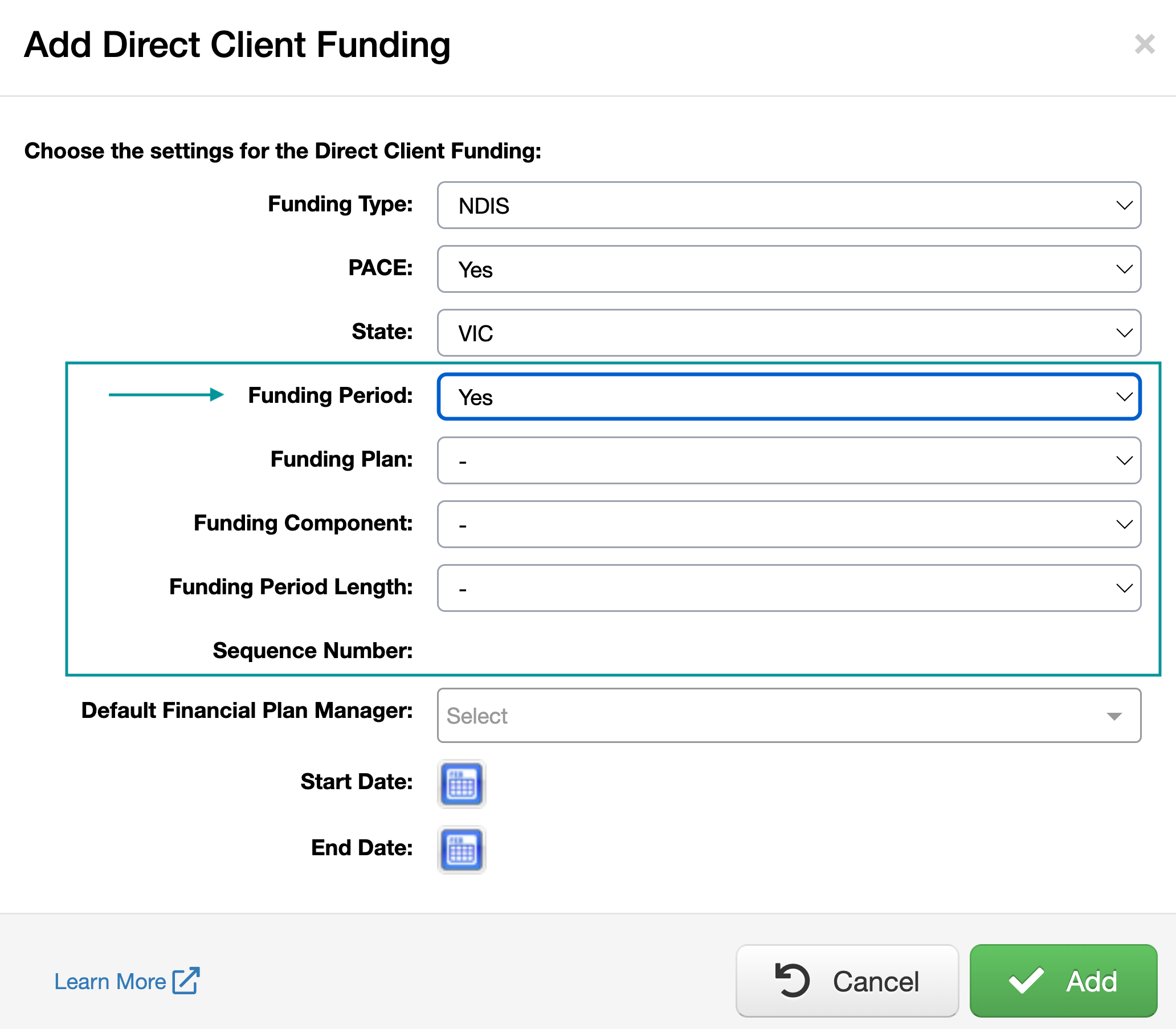The height and width of the screenshot is (1029, 1176).
Task: Click the checkmark icon on Add button
Action: tap(1026, 980)
